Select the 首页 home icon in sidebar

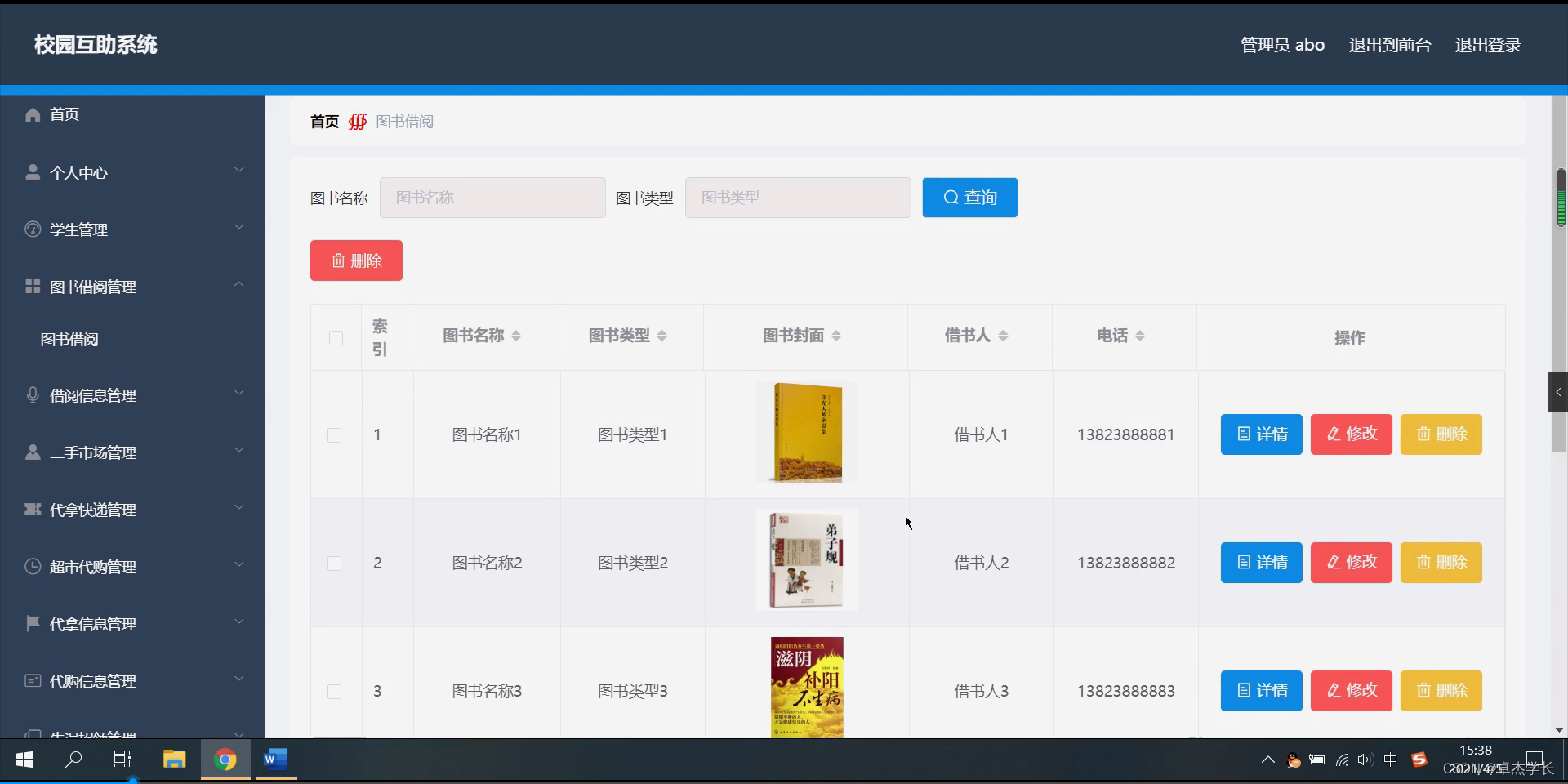pyautogui.click(x=32, y=114)
